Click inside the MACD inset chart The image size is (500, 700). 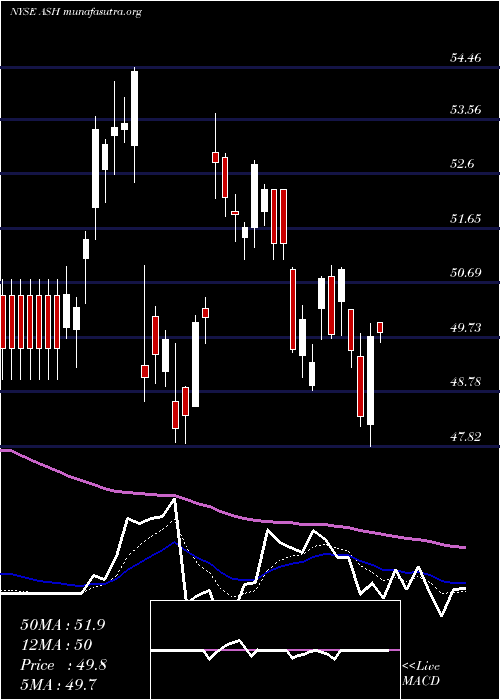point(275,650)
